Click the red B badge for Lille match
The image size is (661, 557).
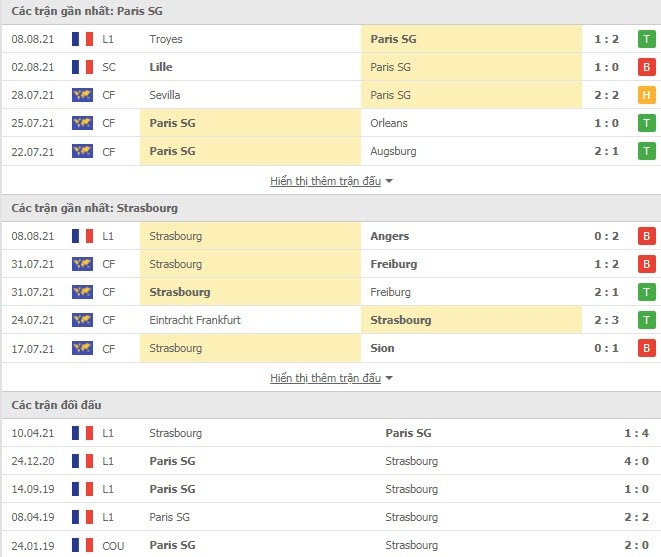647,67
